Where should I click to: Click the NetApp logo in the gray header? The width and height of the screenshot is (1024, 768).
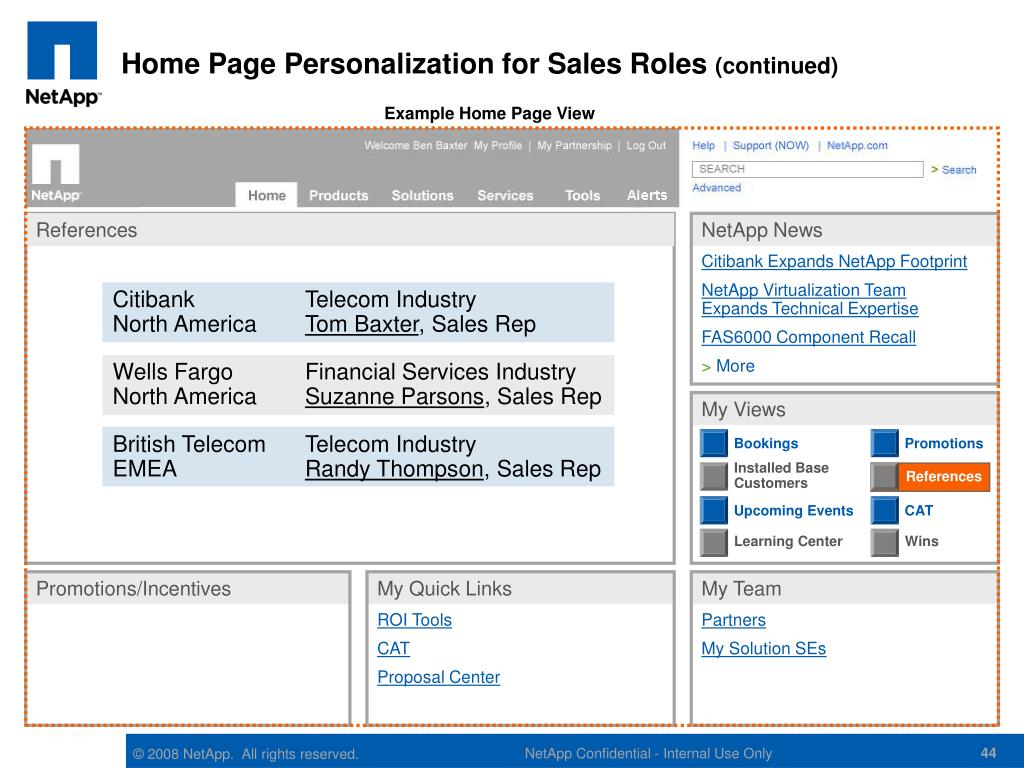(56, 172)
